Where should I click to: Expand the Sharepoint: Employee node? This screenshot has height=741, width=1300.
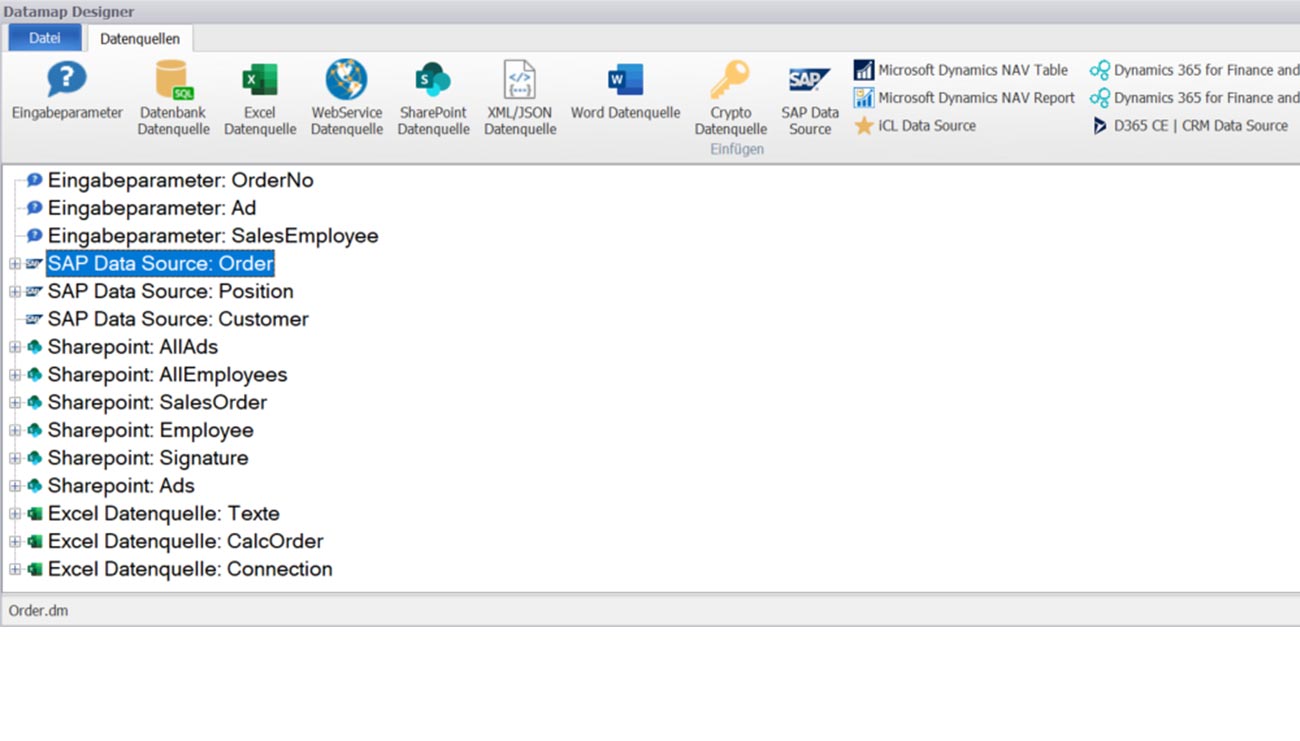(x=14, y=431)
